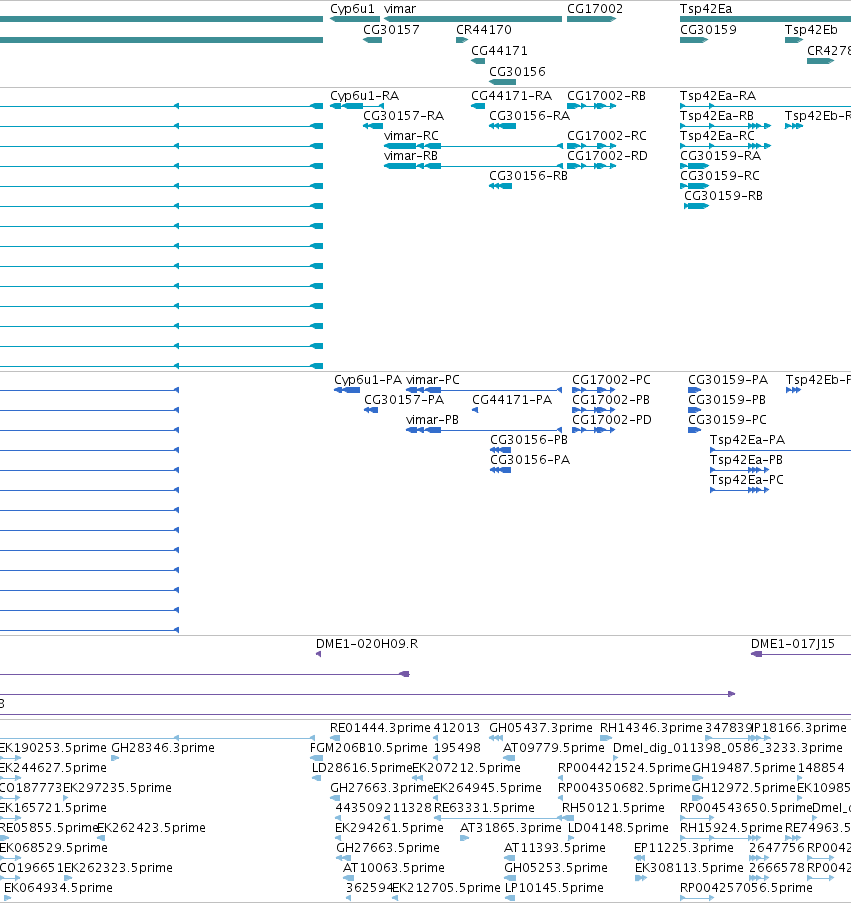Screen dimensions: 851x903
Task: Open the LD28616.5prime EST label
Action: 362,768
